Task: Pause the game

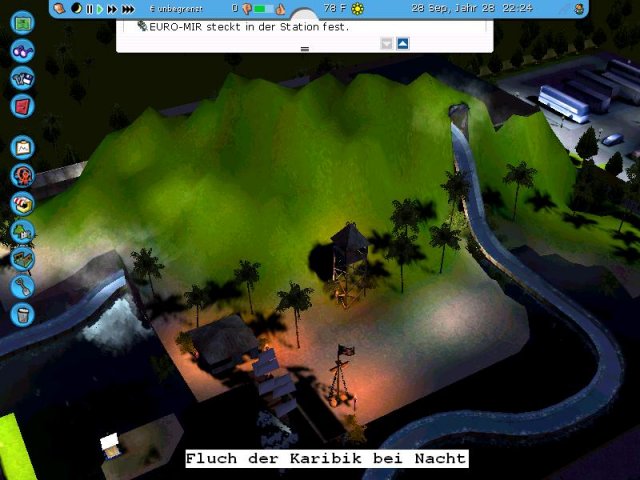Action: click(x=89, y=9)
